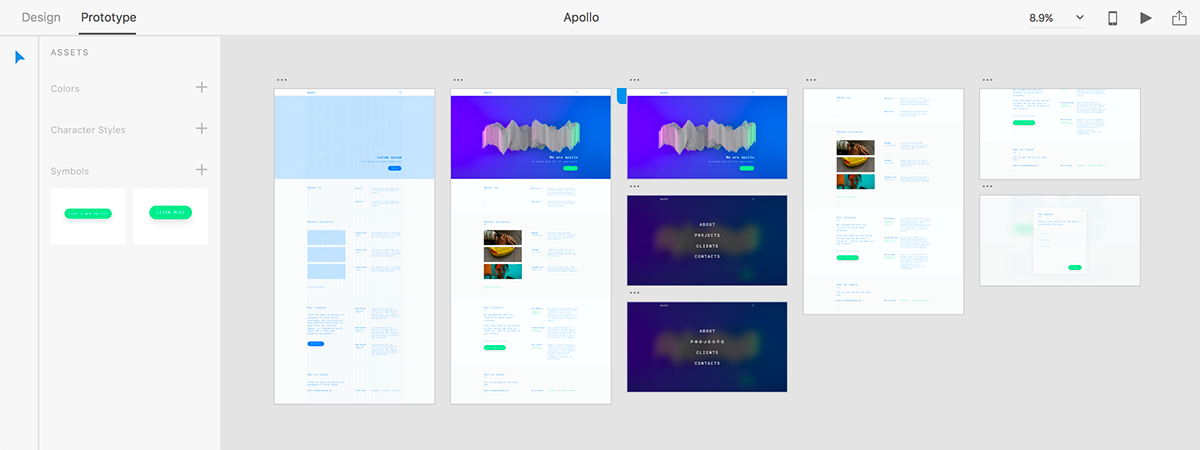
Task: Select green button in rightmost top artboard
Action: point(1023,122)
